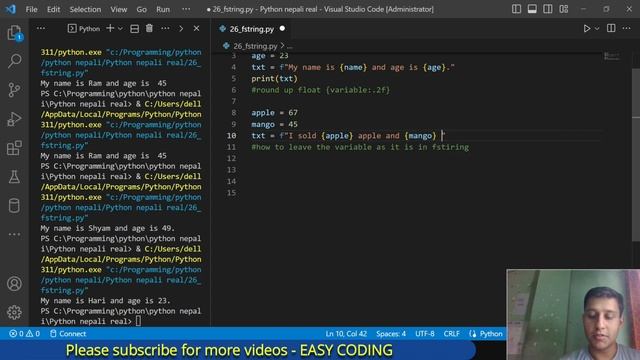Click 26_fstring.py in the breadcrumb
Image resolution: width=640 pixels, height=360 pixels.
255,46
